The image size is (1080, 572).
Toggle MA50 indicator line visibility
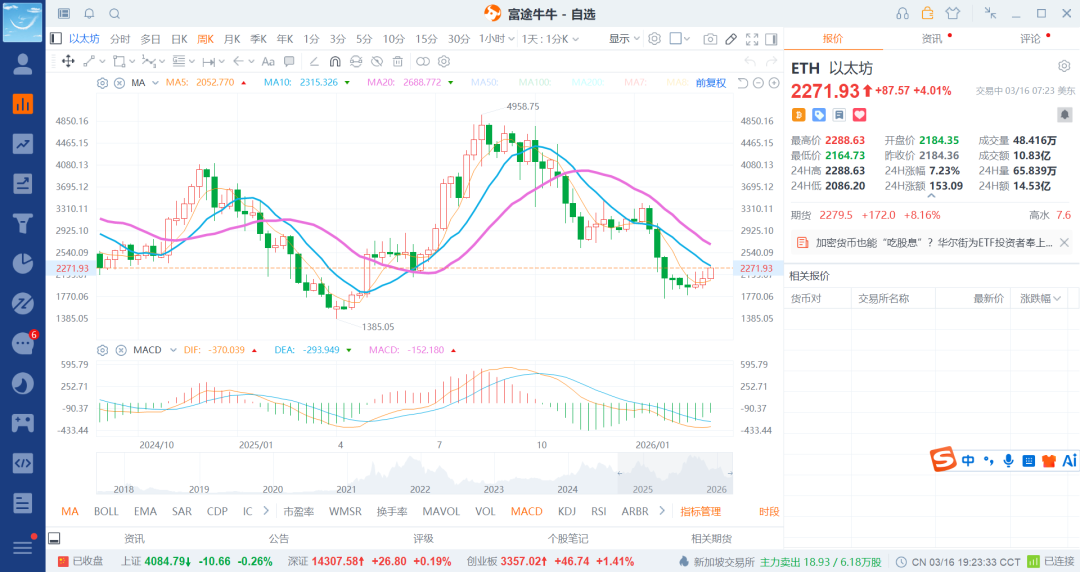[x=484, y=83]
